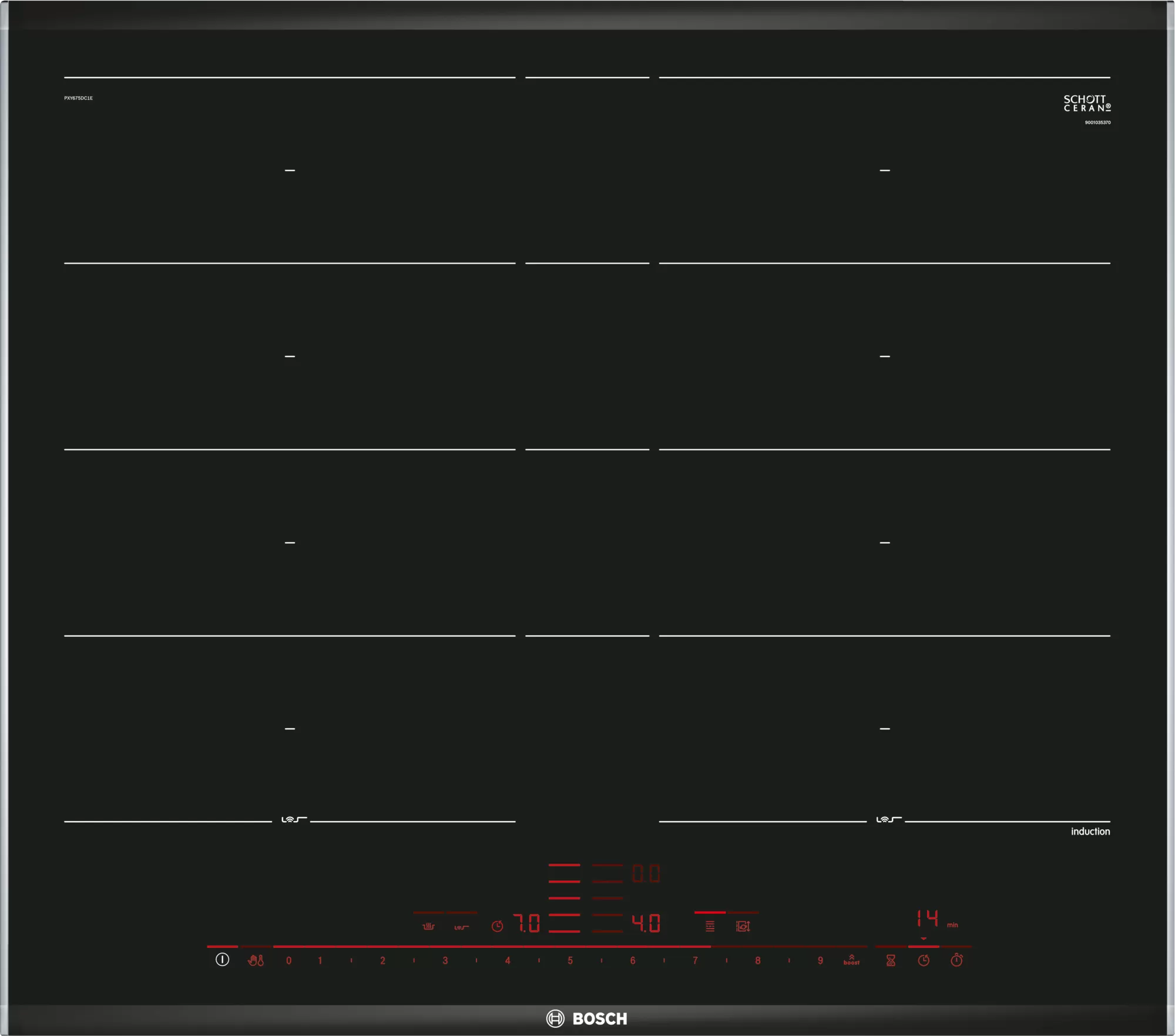Tap the MoveMode arrows icon

coord(743,926)
